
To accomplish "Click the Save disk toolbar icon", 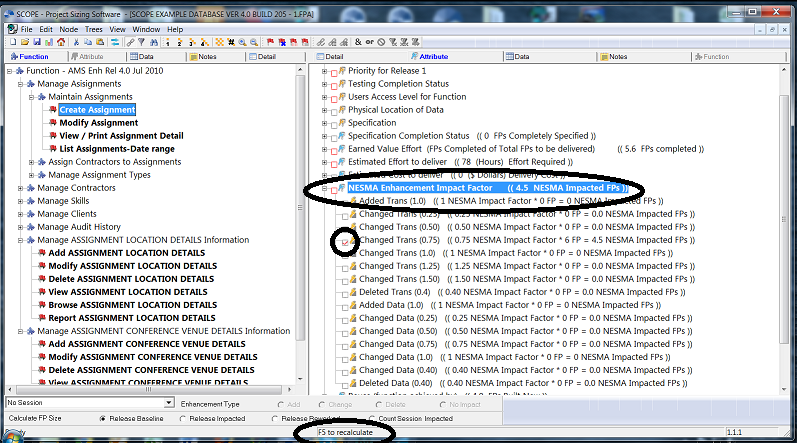I will (36, 42).
